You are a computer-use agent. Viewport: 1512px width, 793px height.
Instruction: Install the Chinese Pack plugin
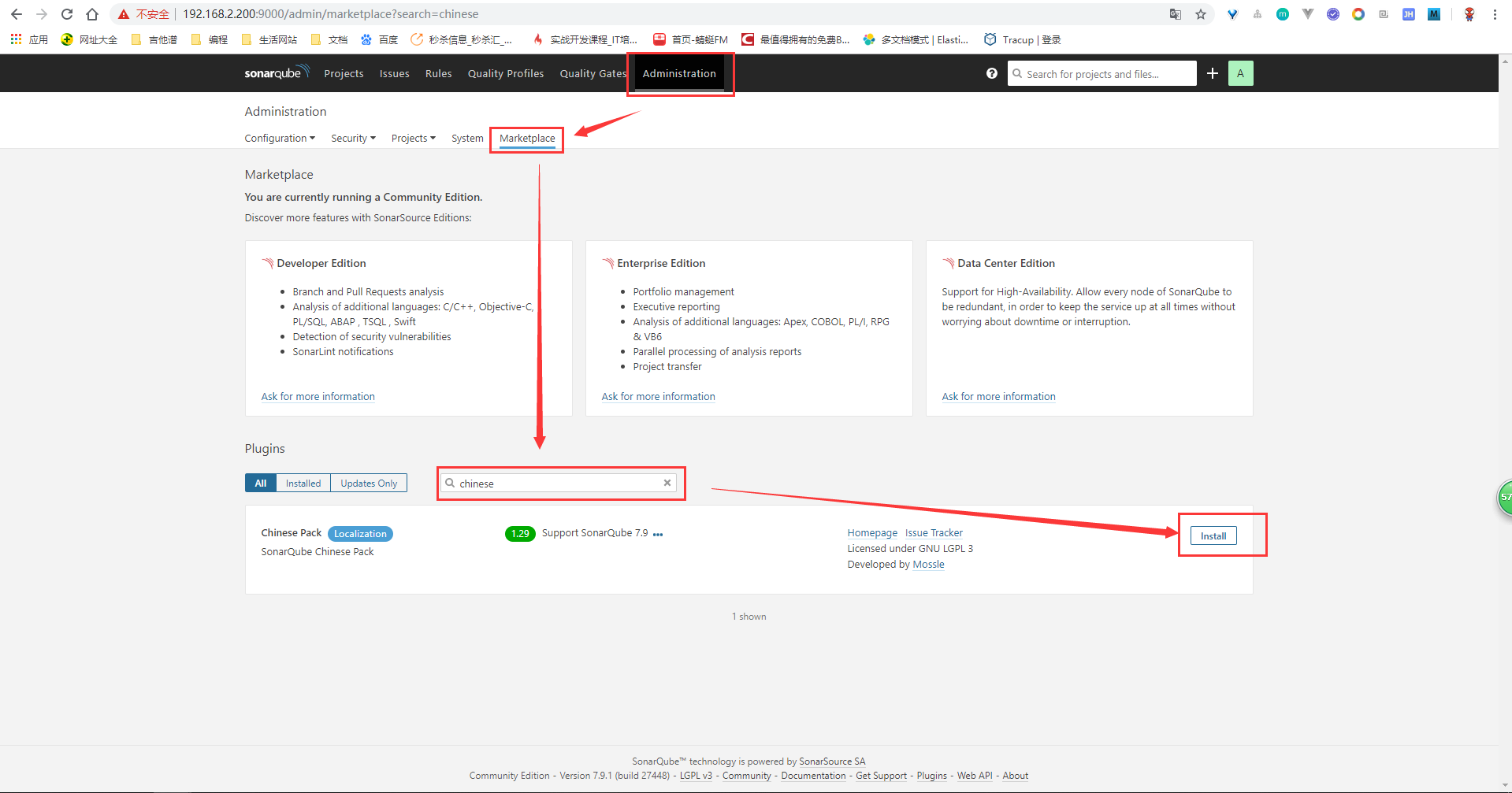[x=1213, y=535]
